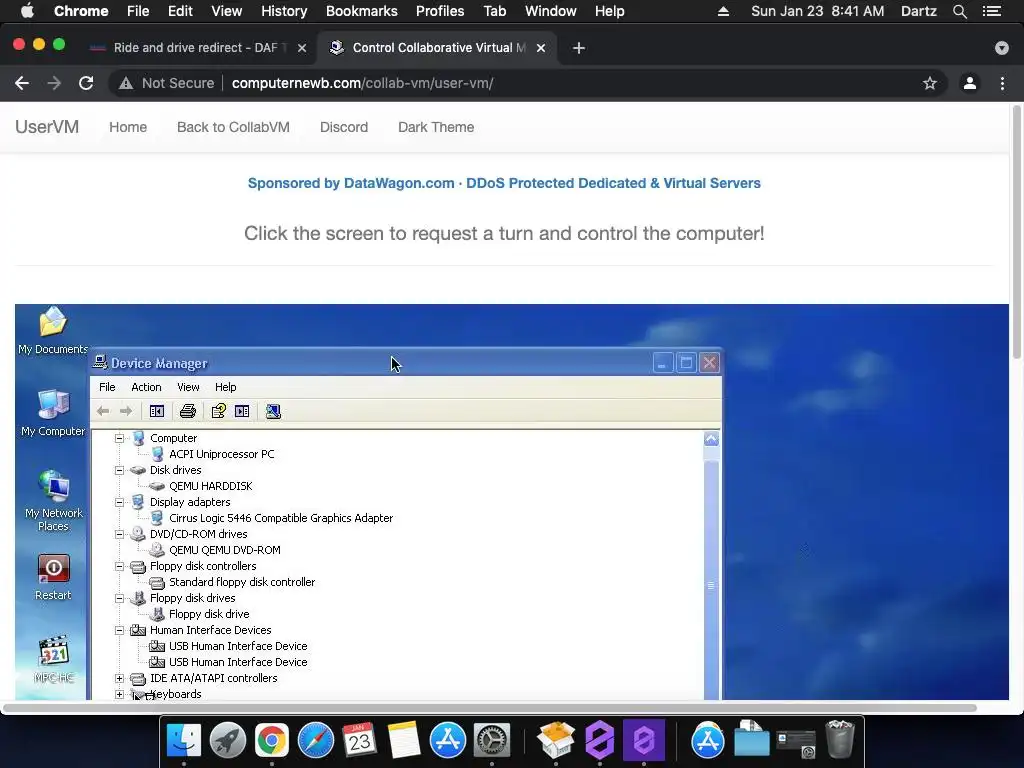Click the Properties toolbar icon in Device Manager

pyautogui.click(x=218, y=411)
